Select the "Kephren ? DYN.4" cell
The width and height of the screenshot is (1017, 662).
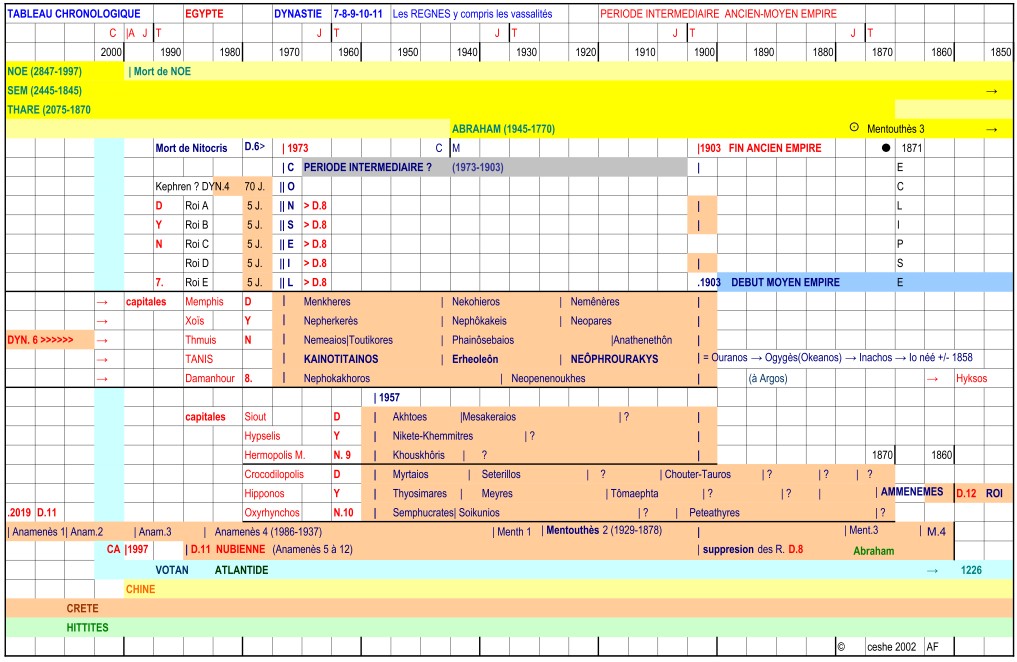click(192, 187)
